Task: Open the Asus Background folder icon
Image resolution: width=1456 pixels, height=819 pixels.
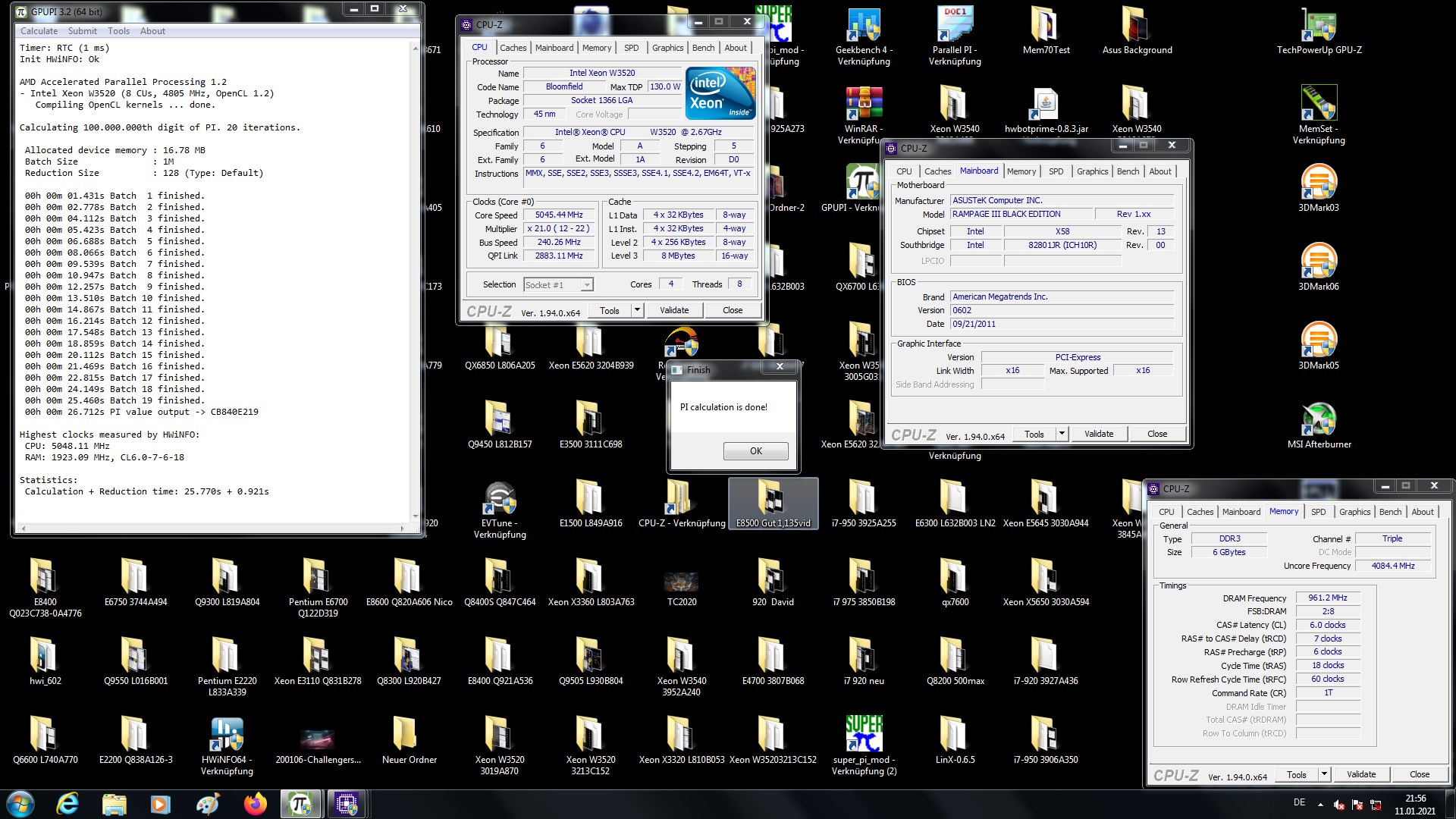Action: (1137, 32)
